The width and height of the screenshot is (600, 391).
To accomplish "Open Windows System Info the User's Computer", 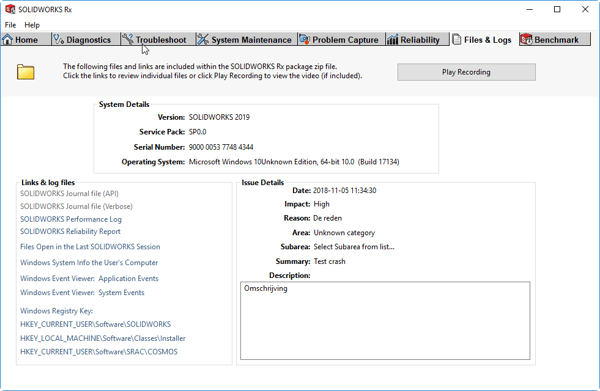I will pos(89,262).
